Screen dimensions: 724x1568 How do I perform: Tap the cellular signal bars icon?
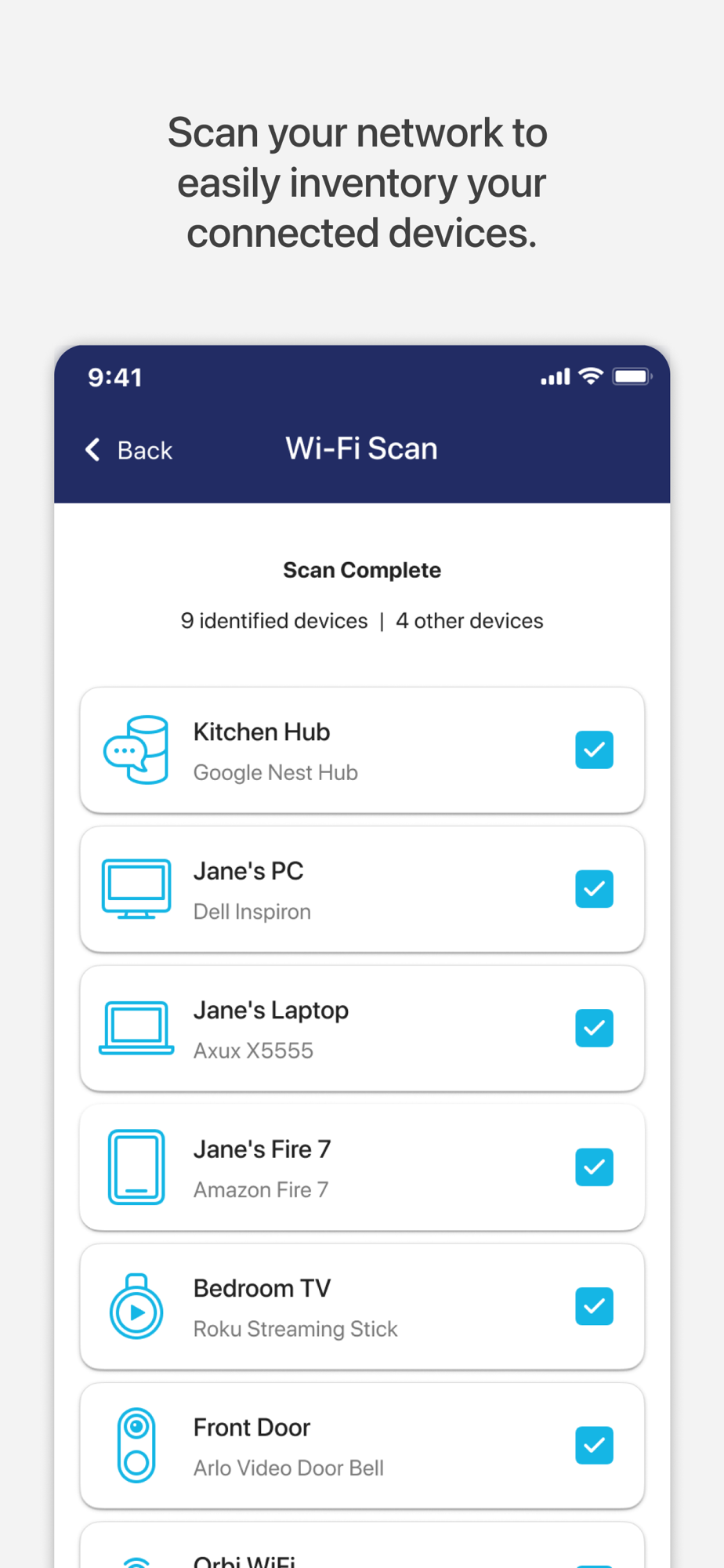[x=556, y=377]
